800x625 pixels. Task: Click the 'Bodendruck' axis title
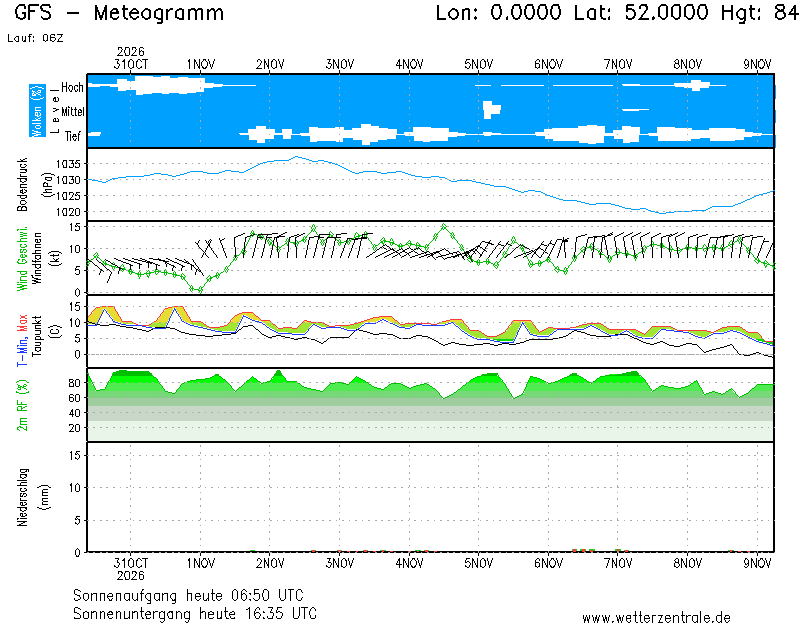coord(22,185)
